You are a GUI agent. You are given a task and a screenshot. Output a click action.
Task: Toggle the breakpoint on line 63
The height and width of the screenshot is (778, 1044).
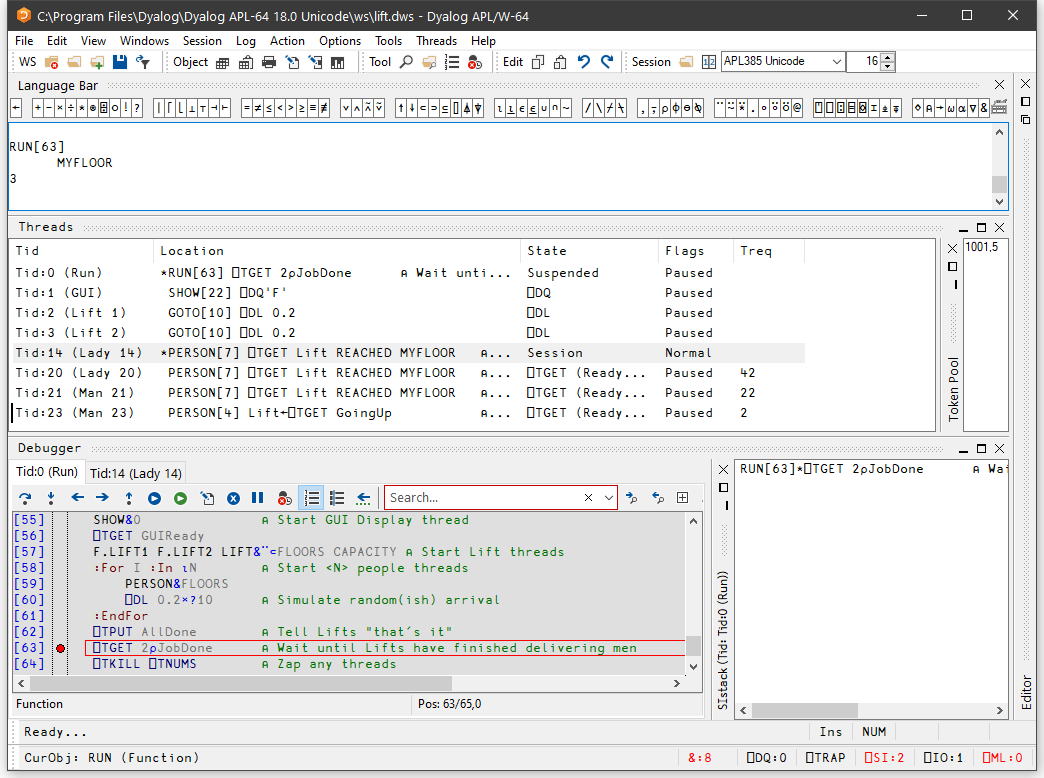point(61,648)
